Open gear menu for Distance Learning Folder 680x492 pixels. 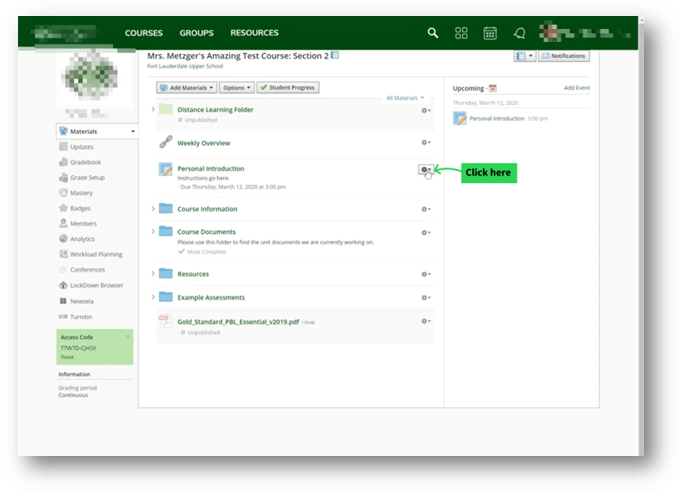(426, 111)
